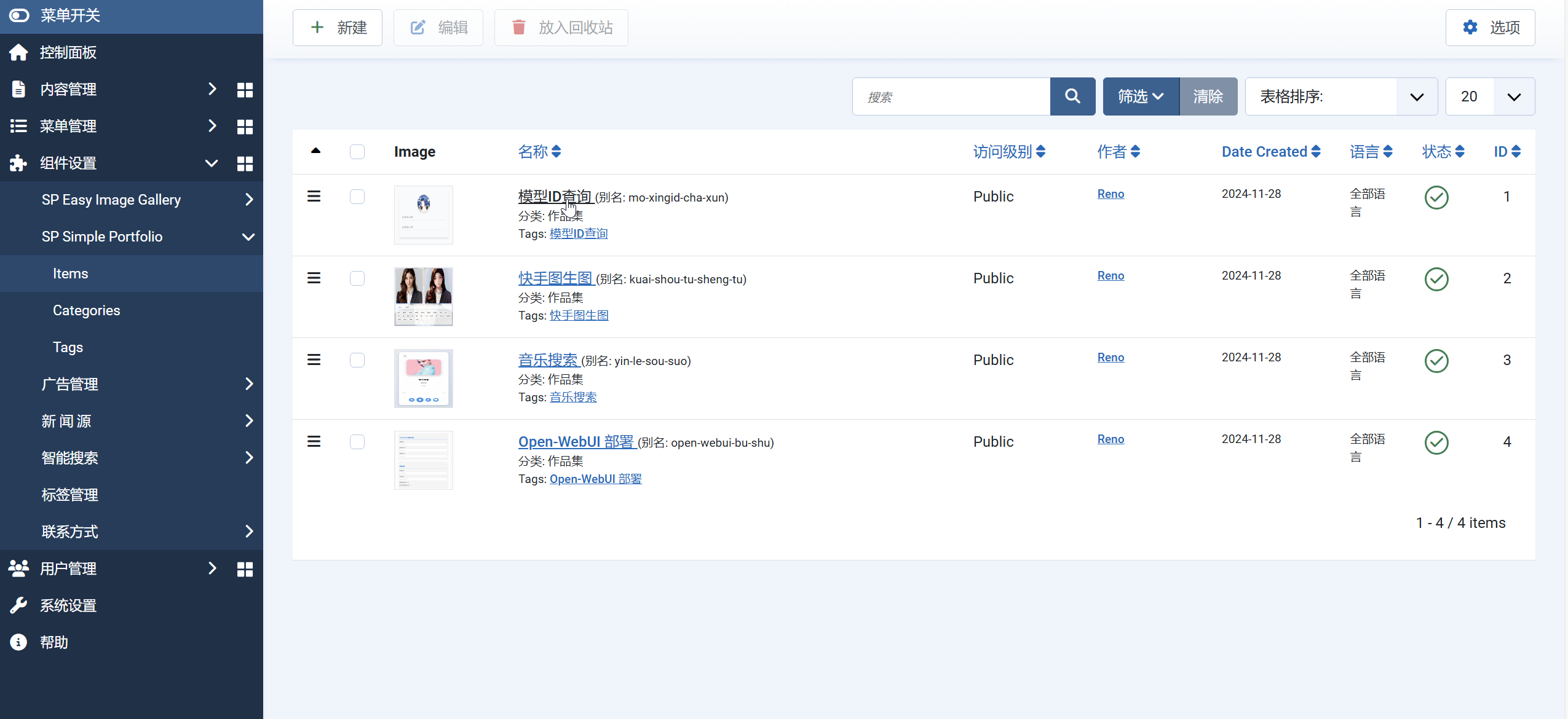Open Categories under SP Simple Portfolio

[x=86, y=310]
